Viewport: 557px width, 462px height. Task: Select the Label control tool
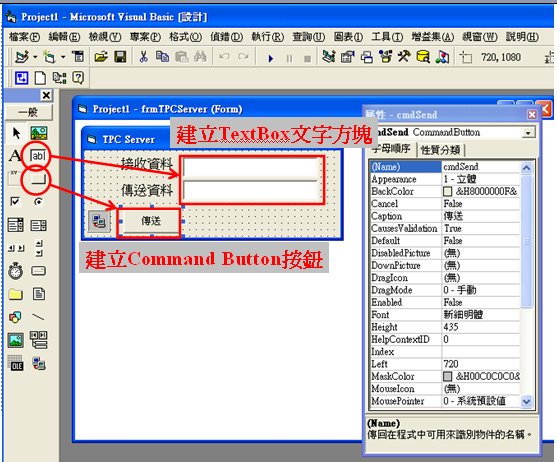point(15,156)
